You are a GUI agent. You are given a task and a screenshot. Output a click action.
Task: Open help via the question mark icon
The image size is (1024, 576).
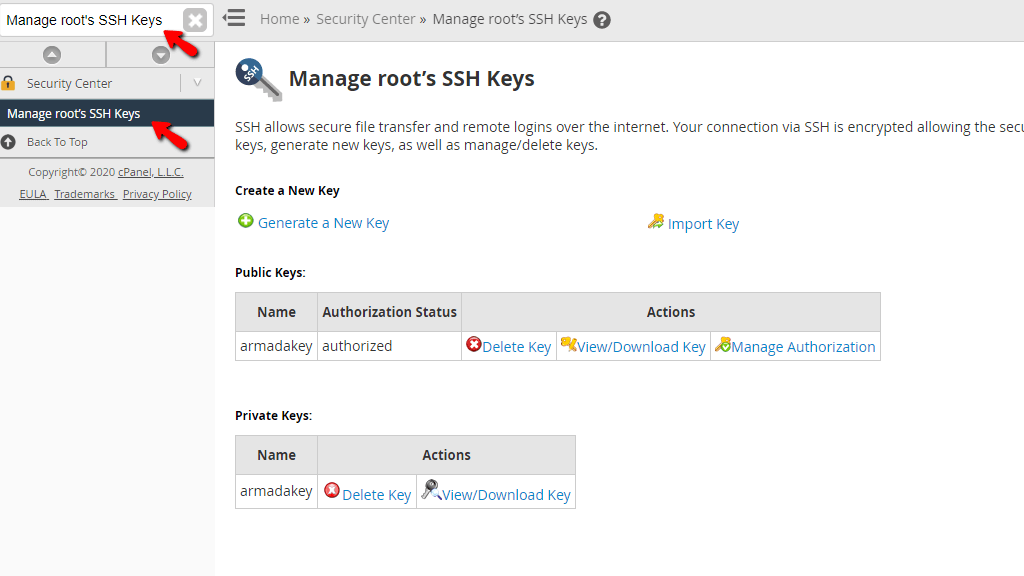pyautogui.click(x=602, y=20)
